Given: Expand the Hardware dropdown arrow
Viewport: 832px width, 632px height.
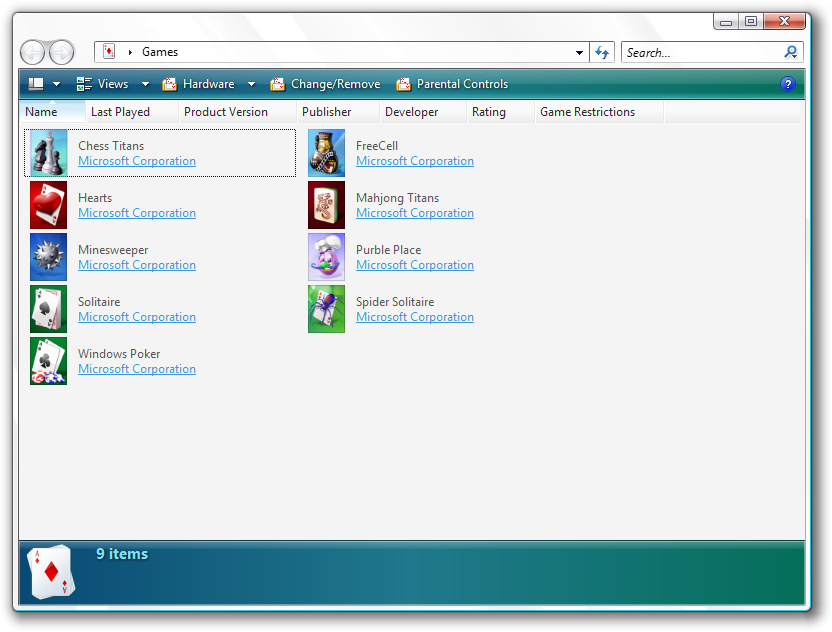Looking at the screenshot, I should coord(251,84).
